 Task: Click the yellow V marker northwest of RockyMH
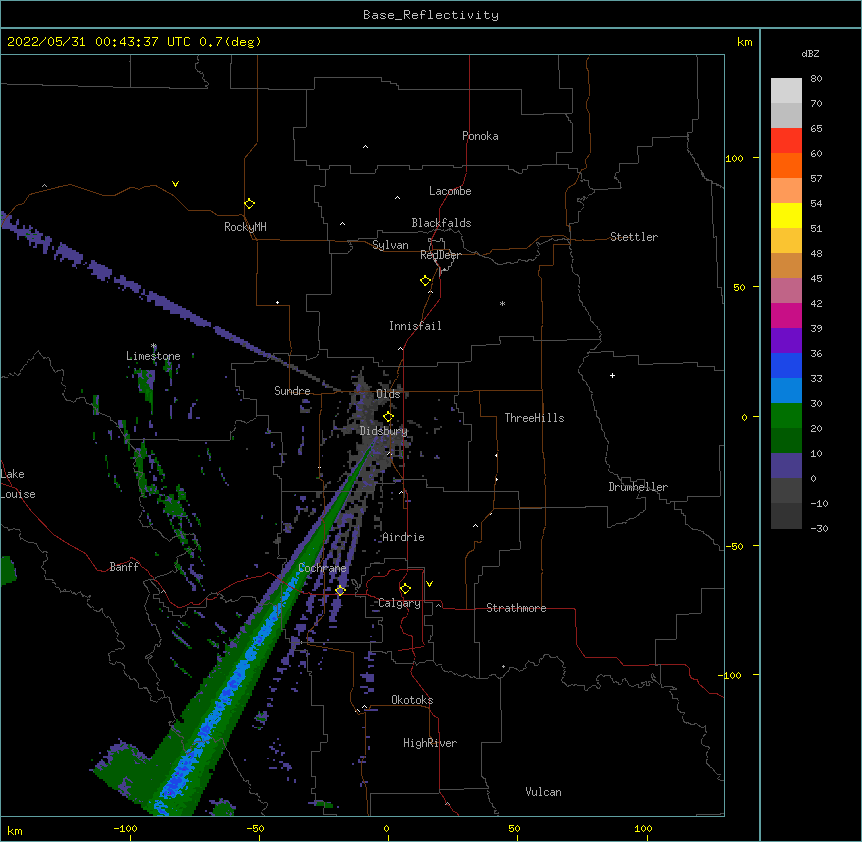(175, 184)
